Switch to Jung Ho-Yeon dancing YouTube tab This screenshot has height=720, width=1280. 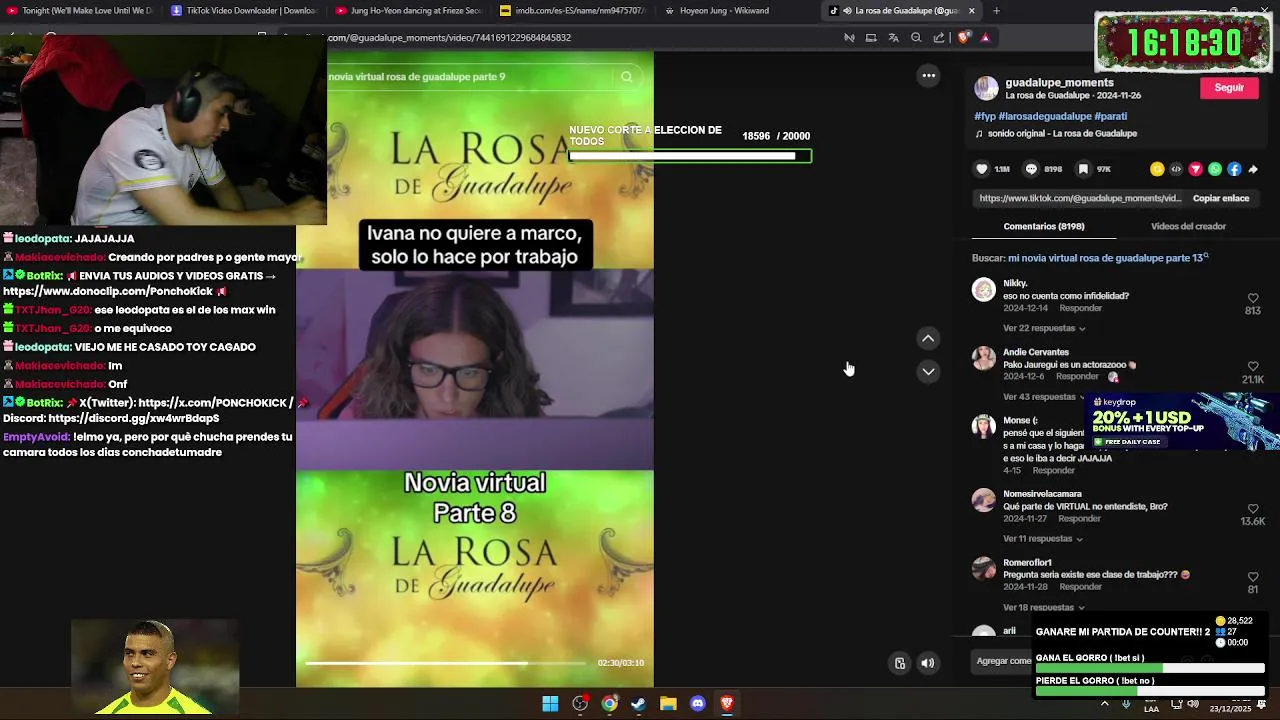click(408, 11)
